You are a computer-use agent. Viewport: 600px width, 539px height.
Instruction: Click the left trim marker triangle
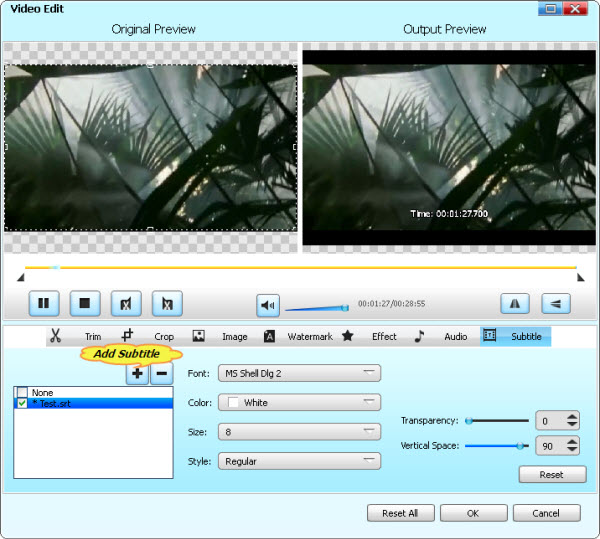21,277
